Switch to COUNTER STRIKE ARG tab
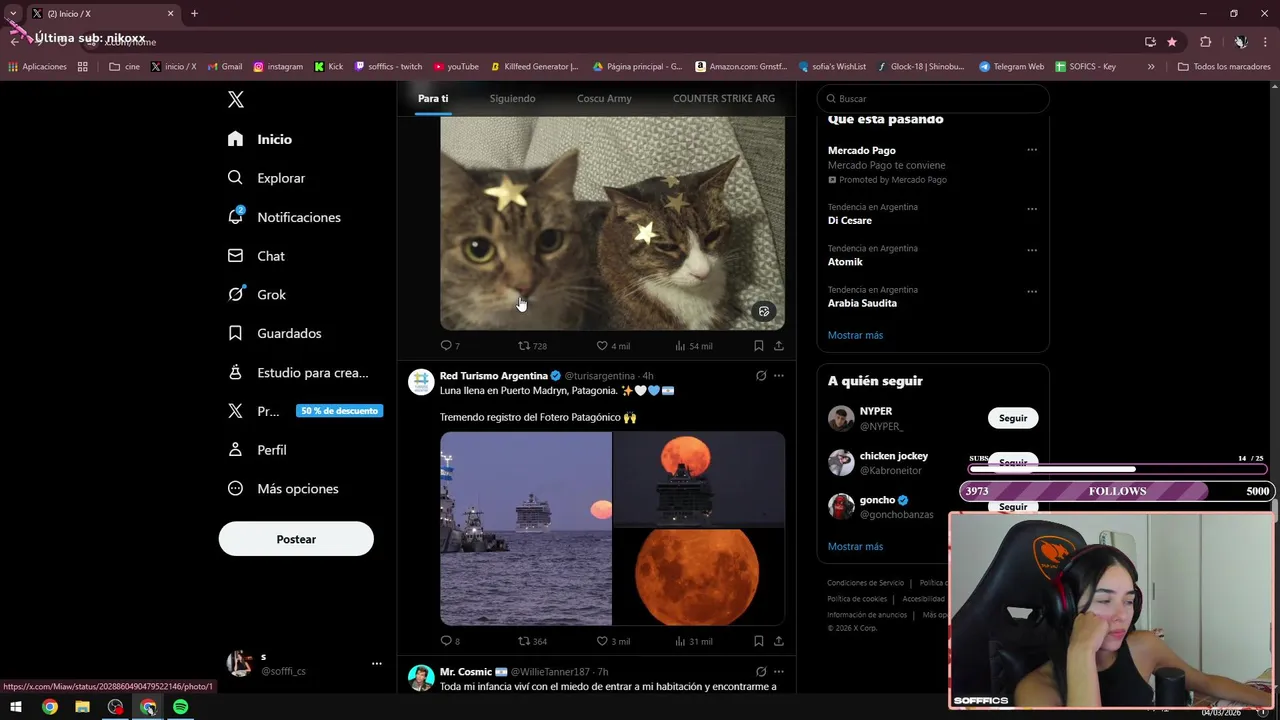Image resolution: width=1280 pixels, height=720 pixels. [x=724, y=98]
